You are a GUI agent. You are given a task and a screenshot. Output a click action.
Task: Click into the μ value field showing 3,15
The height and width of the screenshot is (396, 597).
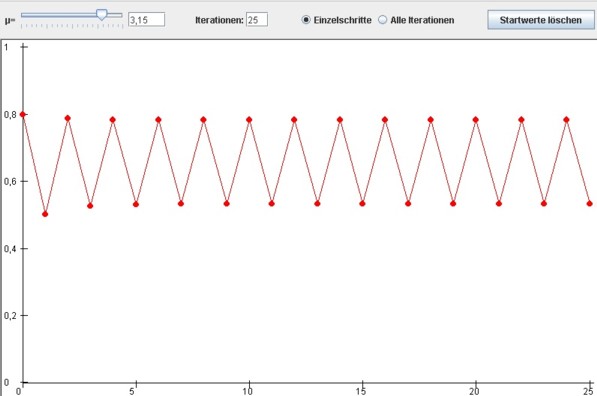tap(146, 19)
